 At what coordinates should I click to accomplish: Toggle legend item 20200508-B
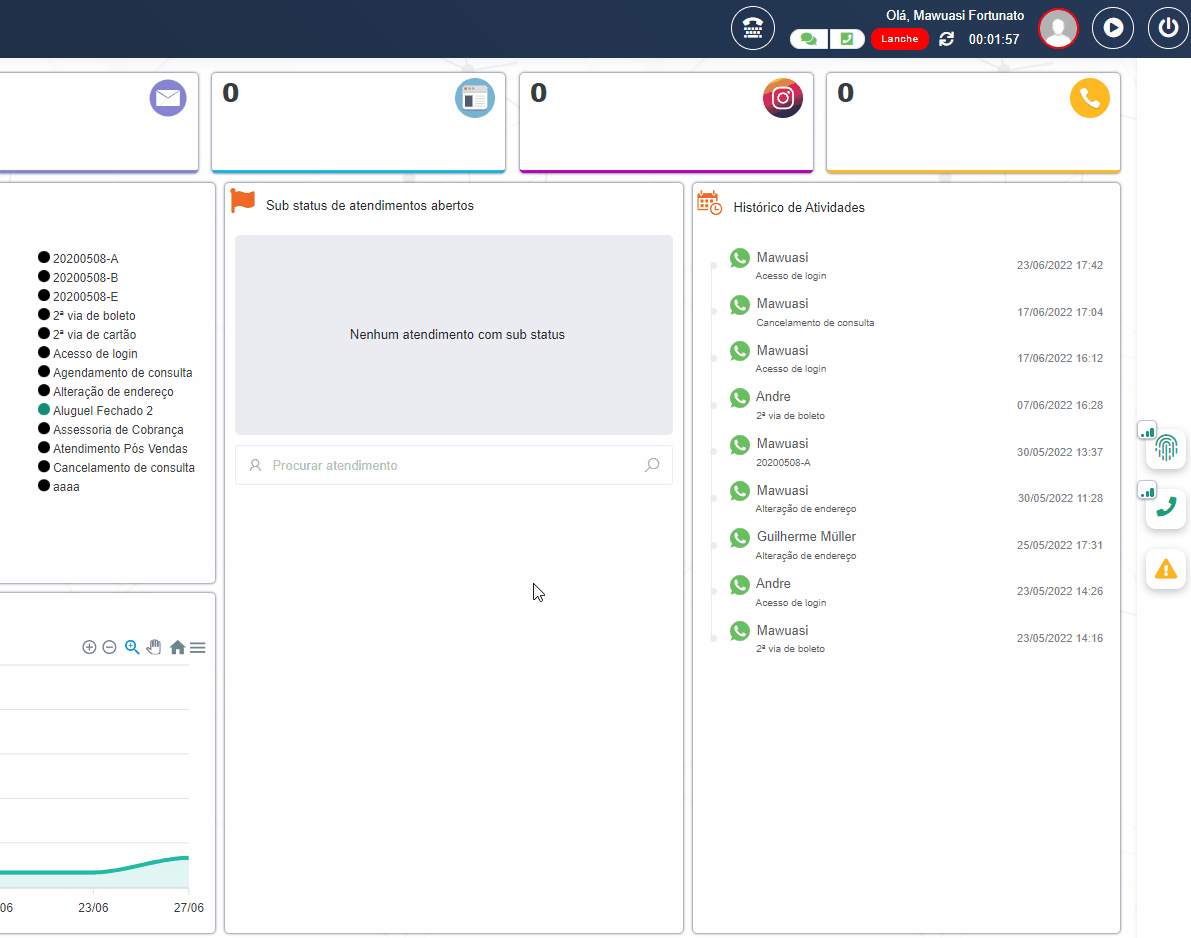click(78, 277)
